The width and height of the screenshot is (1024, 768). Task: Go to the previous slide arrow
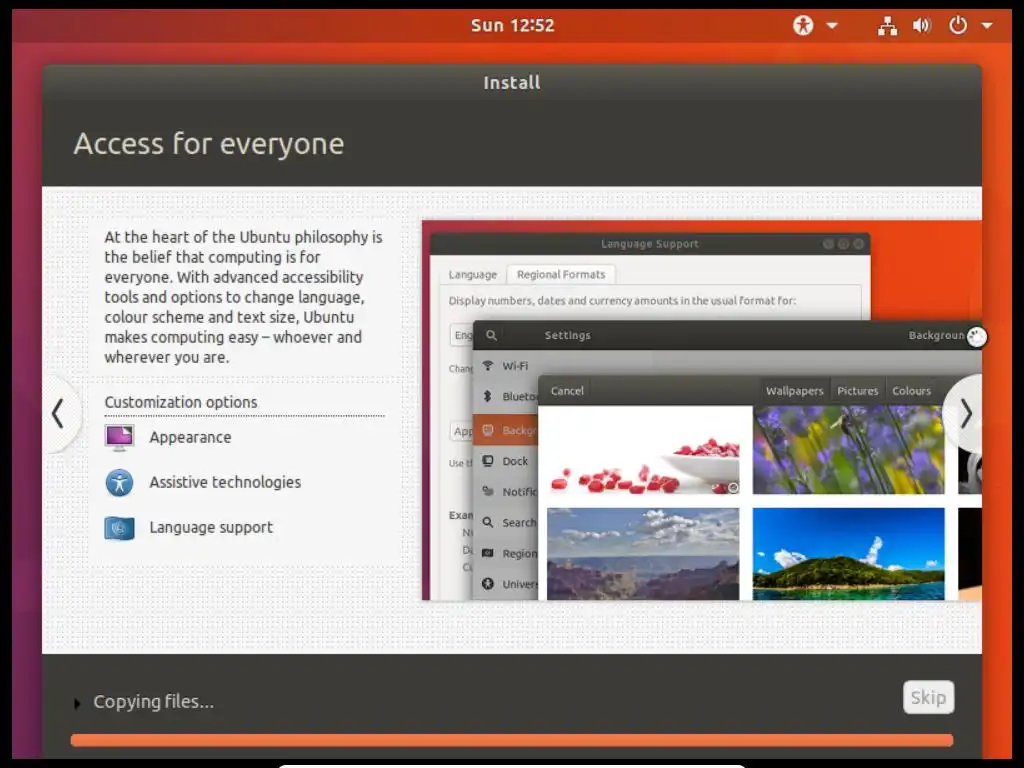(59, 413)
